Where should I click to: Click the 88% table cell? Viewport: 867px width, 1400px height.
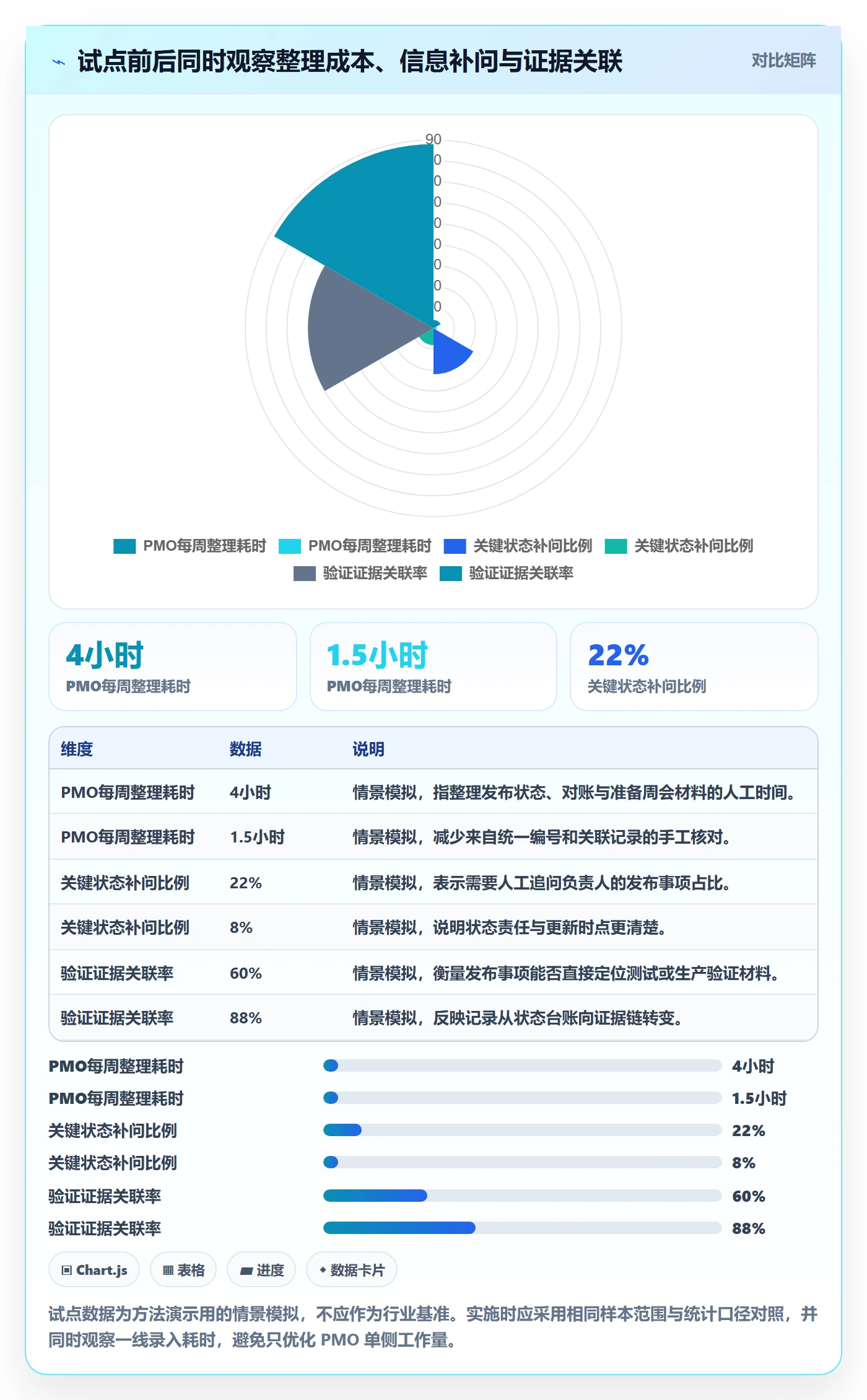[246, 1018]
